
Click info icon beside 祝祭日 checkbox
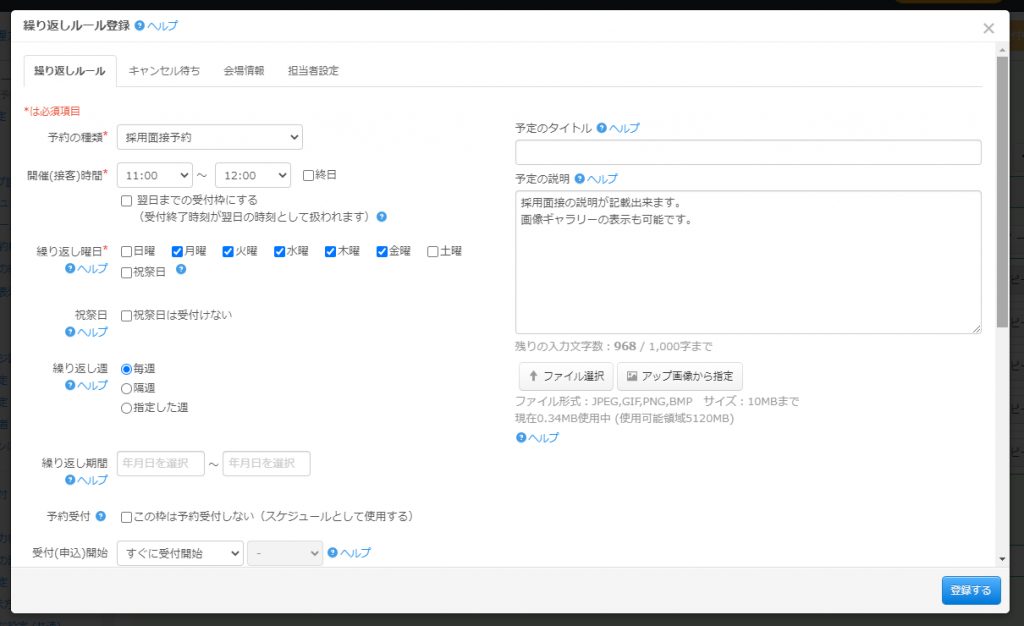point(181,270)
